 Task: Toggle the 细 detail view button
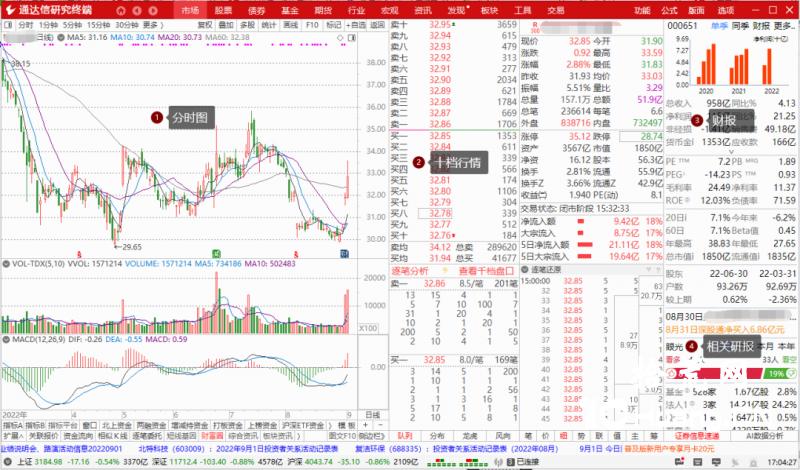click(563, 436)
